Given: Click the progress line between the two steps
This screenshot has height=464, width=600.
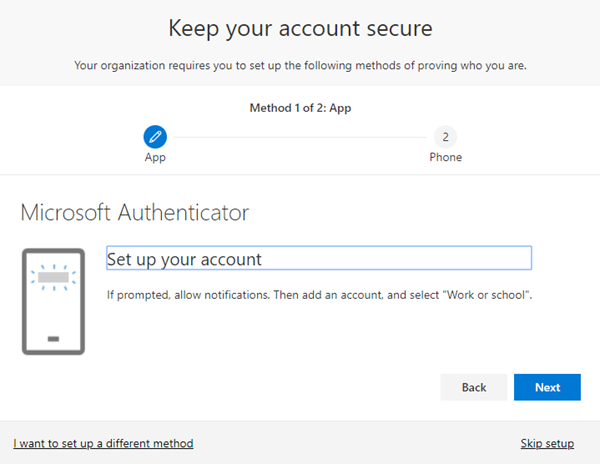Looking at the screenshot, I should coord(300,136).
